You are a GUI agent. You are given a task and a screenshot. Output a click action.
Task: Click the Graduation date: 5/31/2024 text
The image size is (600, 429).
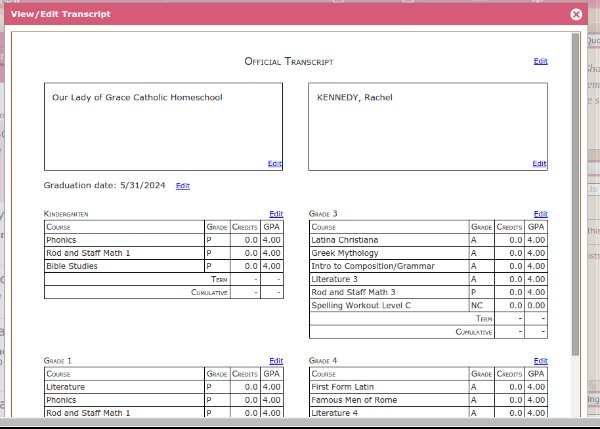tap(104, 185)
